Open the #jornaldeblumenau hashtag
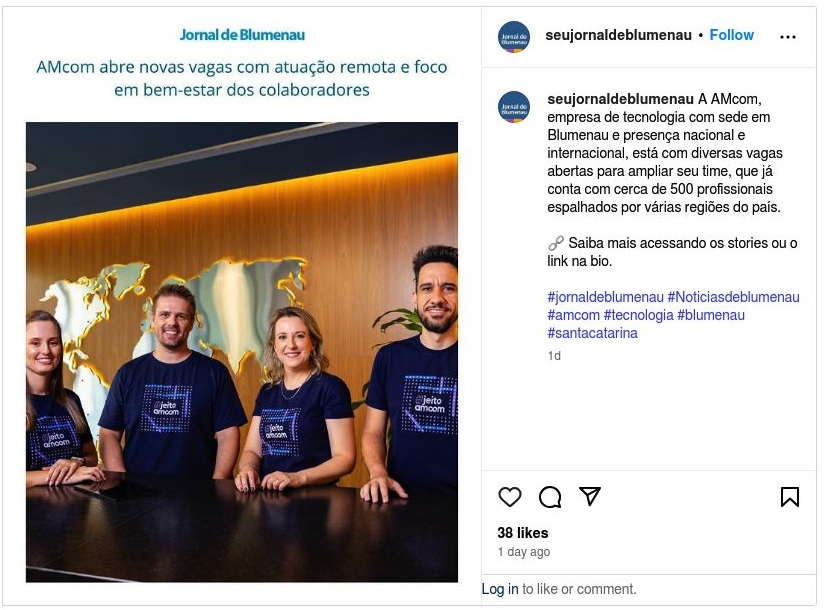 [605, 297]
